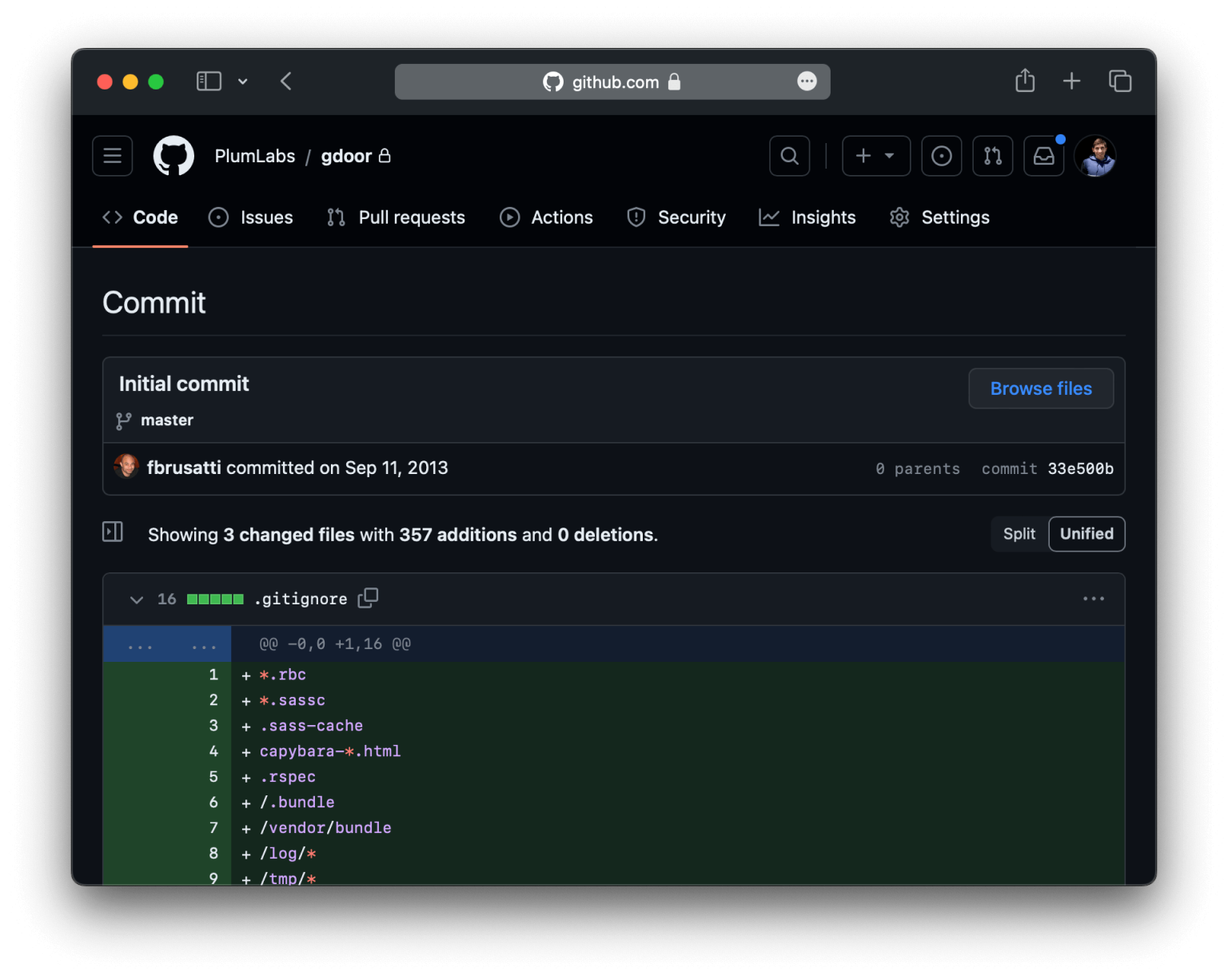Open the create new plus dropdown
Viewport: 1228px width, 980px height.
875,156
